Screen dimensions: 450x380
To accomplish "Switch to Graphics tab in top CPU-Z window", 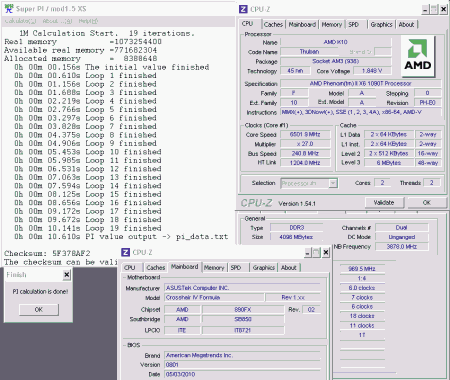I will tap(381, 24).
